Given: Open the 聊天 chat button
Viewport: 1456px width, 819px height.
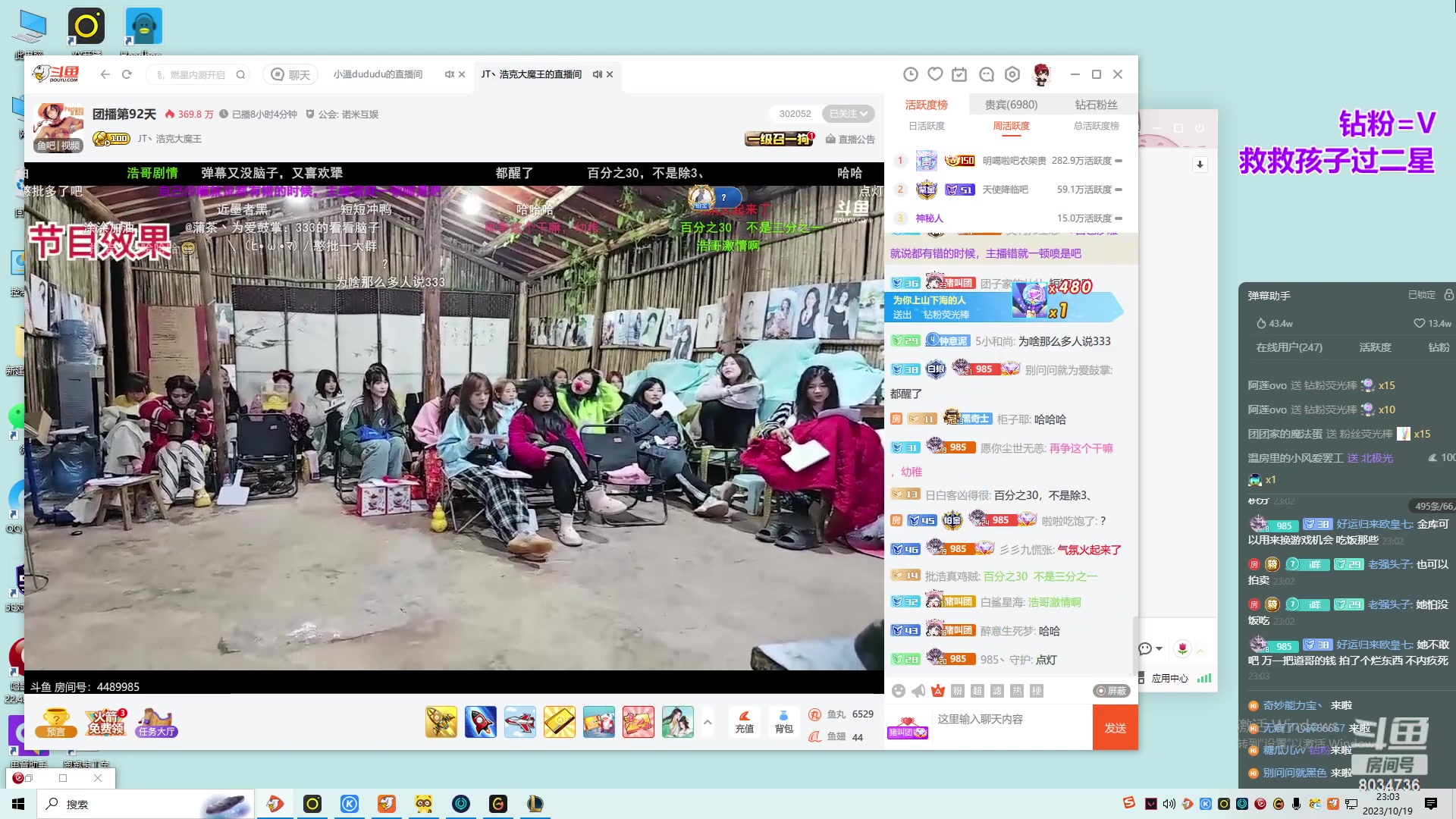Looking at the screenshot, I should (291, 74).
